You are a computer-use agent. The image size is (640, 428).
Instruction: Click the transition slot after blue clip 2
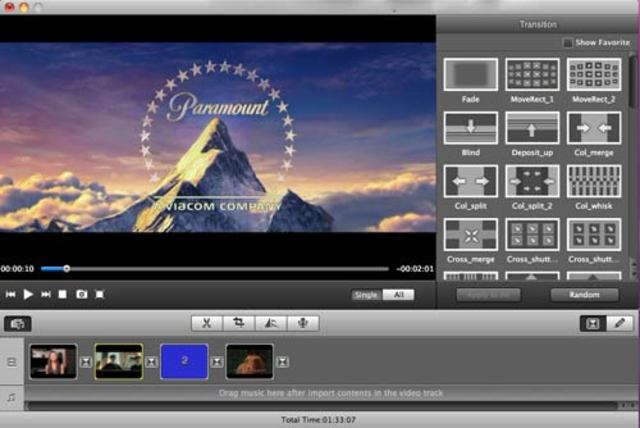click(x=217, y=362)
